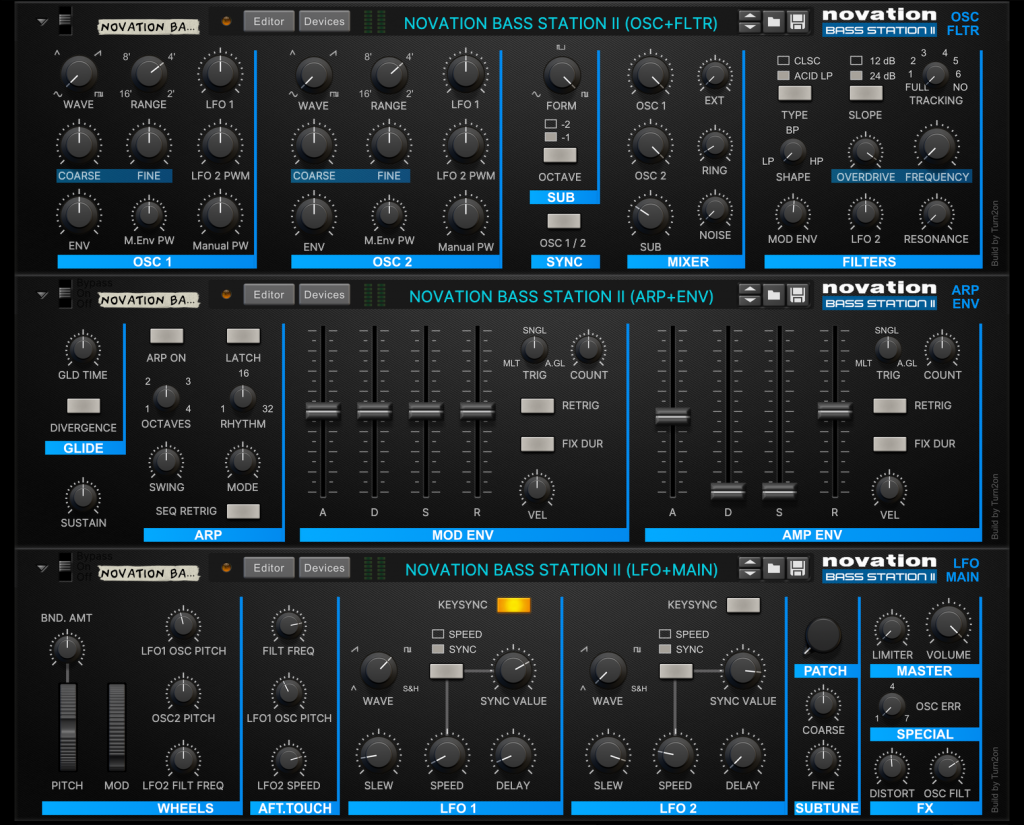This screenshot has width=1024, height=825.
Task: Click master VOLUME knob
Action: [x=948, y=624]
